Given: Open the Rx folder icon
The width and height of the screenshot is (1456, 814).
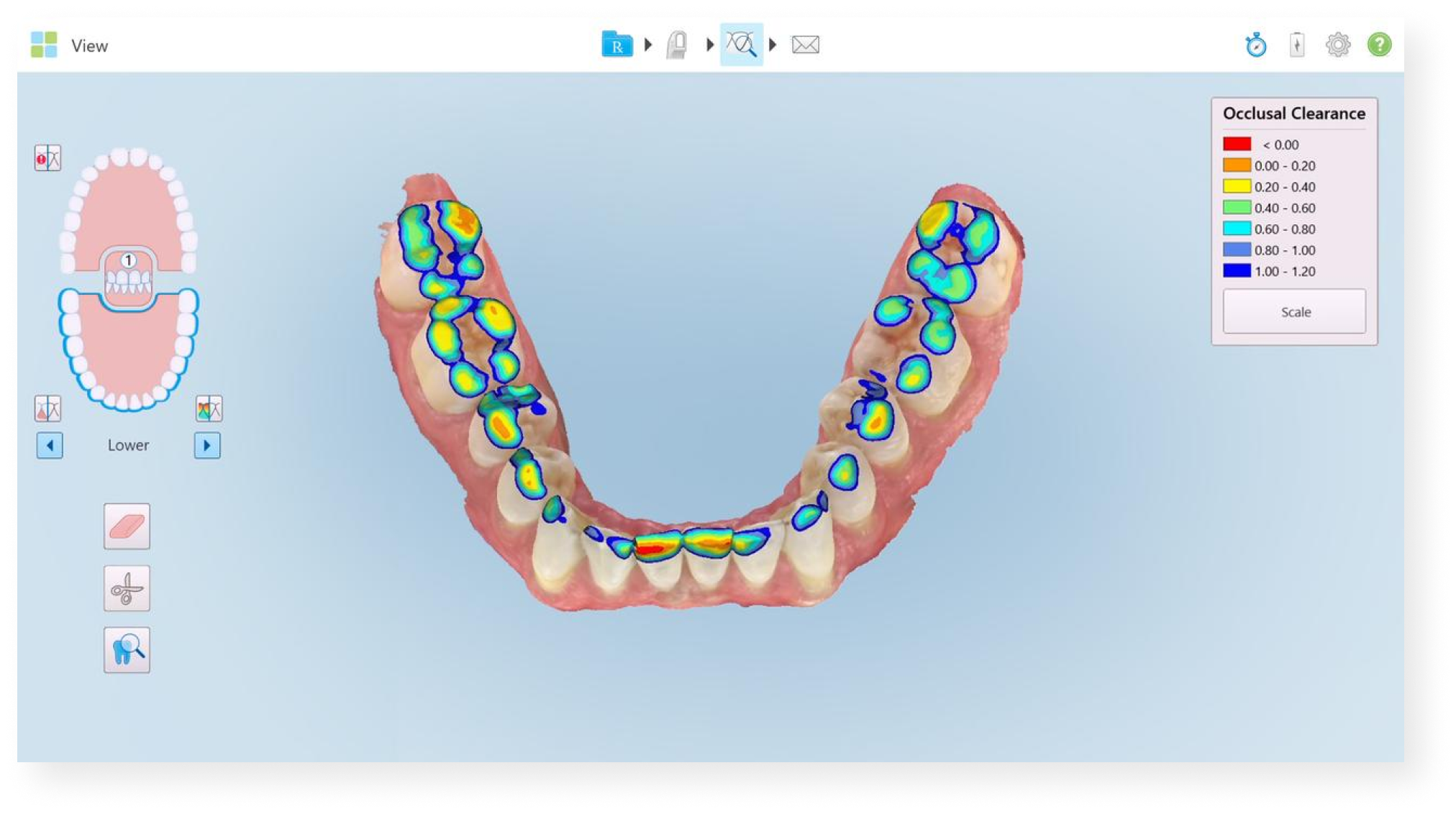Looking at the screenshot, I should coord(616,45).
